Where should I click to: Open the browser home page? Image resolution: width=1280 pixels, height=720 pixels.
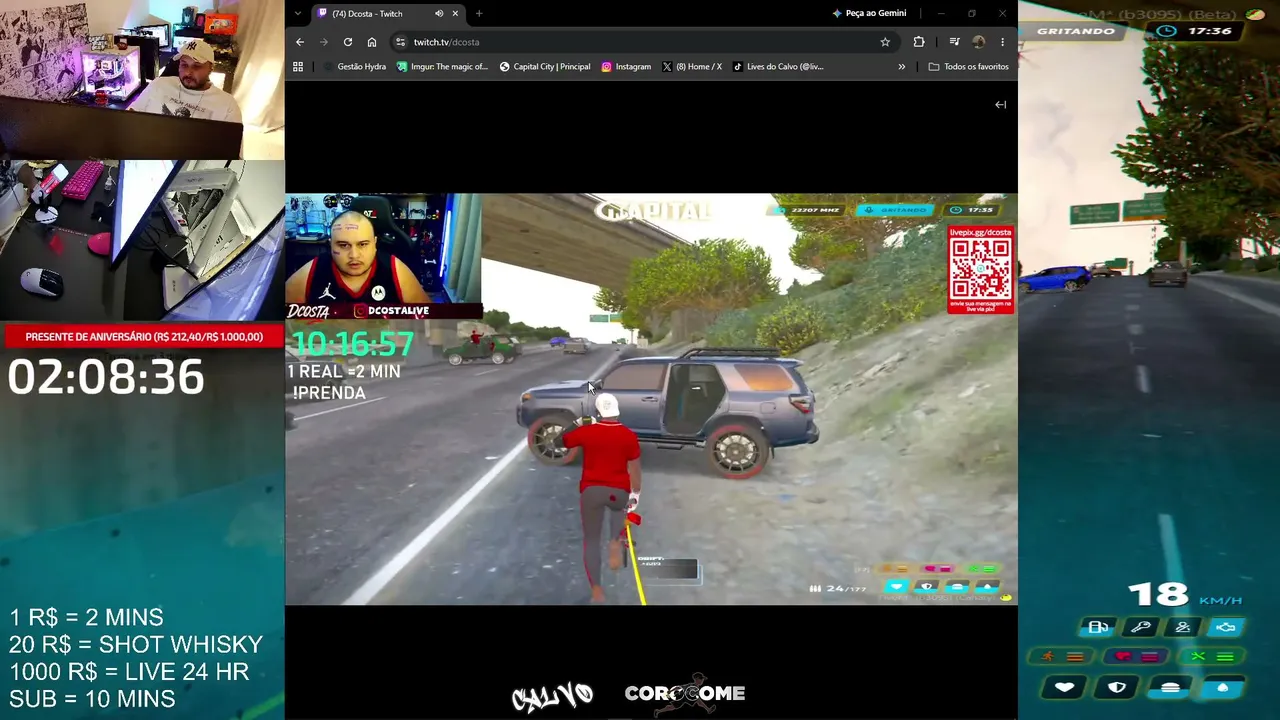coord(371,42)
